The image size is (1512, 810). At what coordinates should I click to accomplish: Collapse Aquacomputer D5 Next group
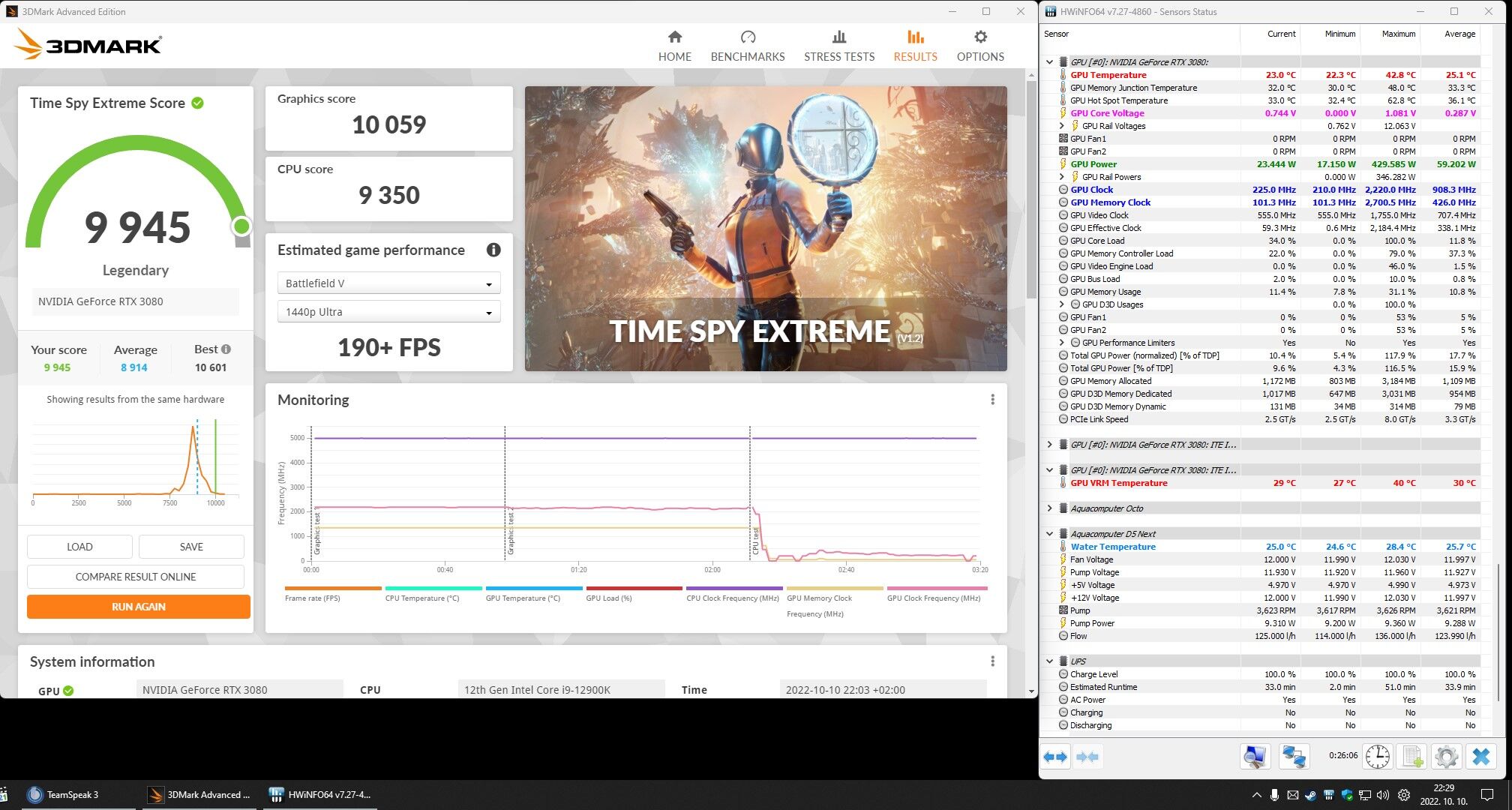click(x=1049, y=534)
